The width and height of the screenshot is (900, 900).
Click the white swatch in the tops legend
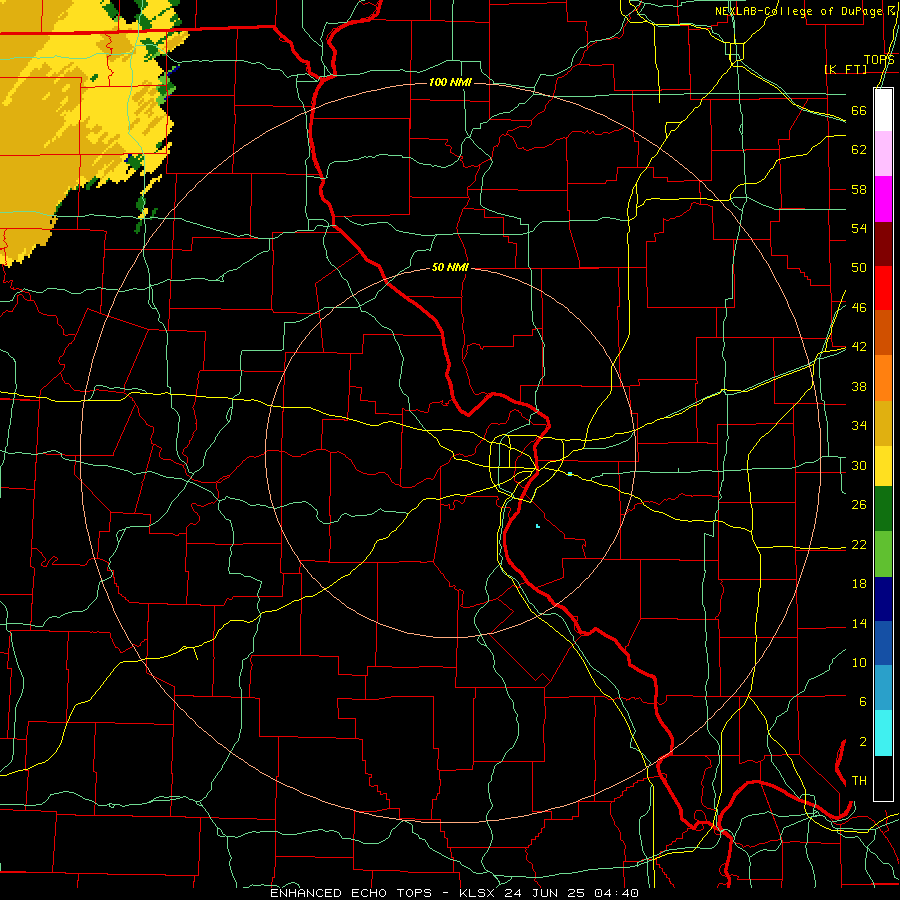[x=883, y=110]
